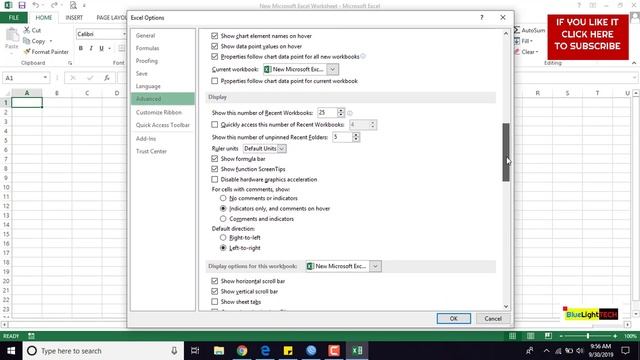Toggle Underline formatting in Font group
640x360 pixels.
coord(101,48)
